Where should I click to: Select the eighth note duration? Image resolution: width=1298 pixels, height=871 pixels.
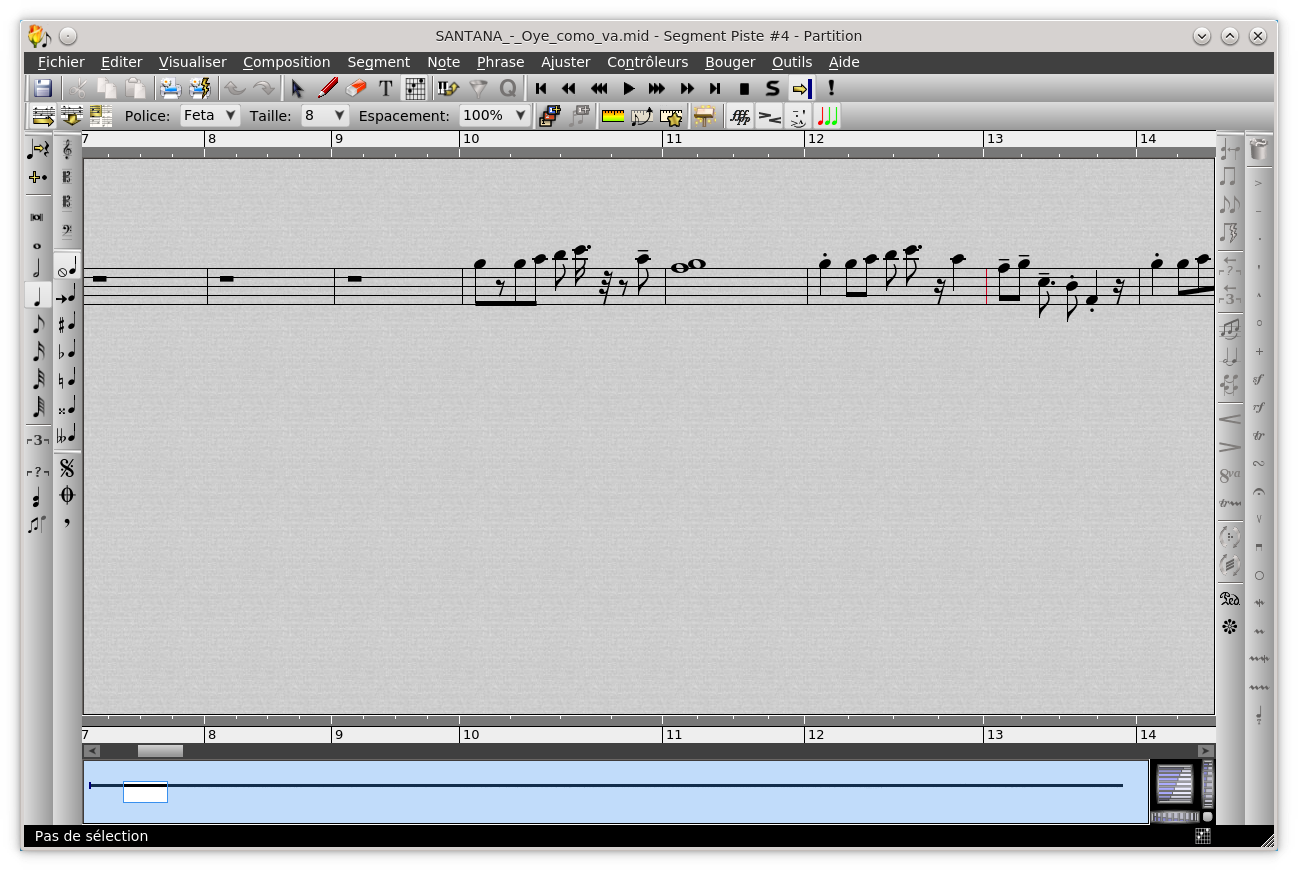(38, 324)
